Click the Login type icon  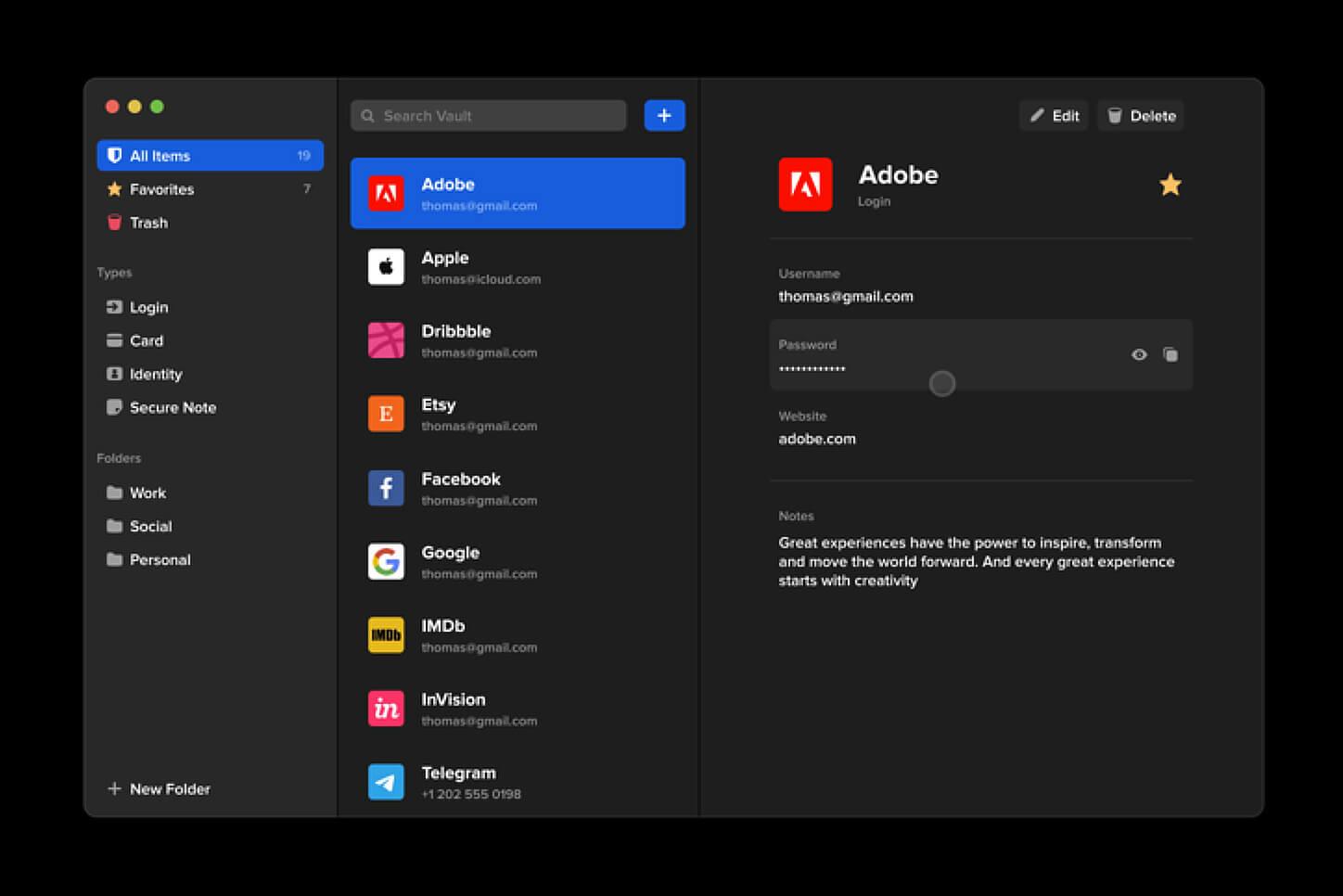114,307
